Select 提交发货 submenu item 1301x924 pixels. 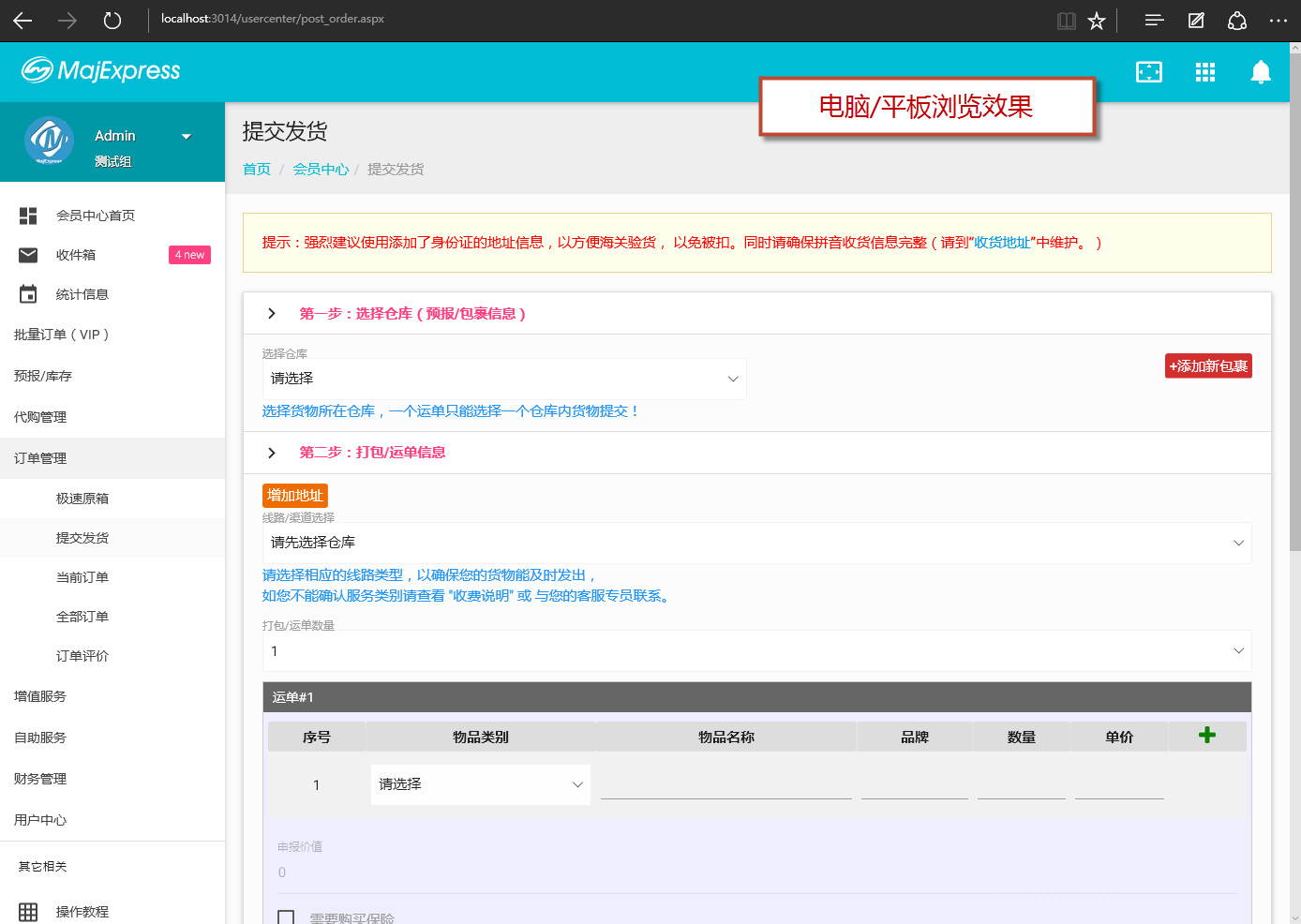(x=112, y=538)
